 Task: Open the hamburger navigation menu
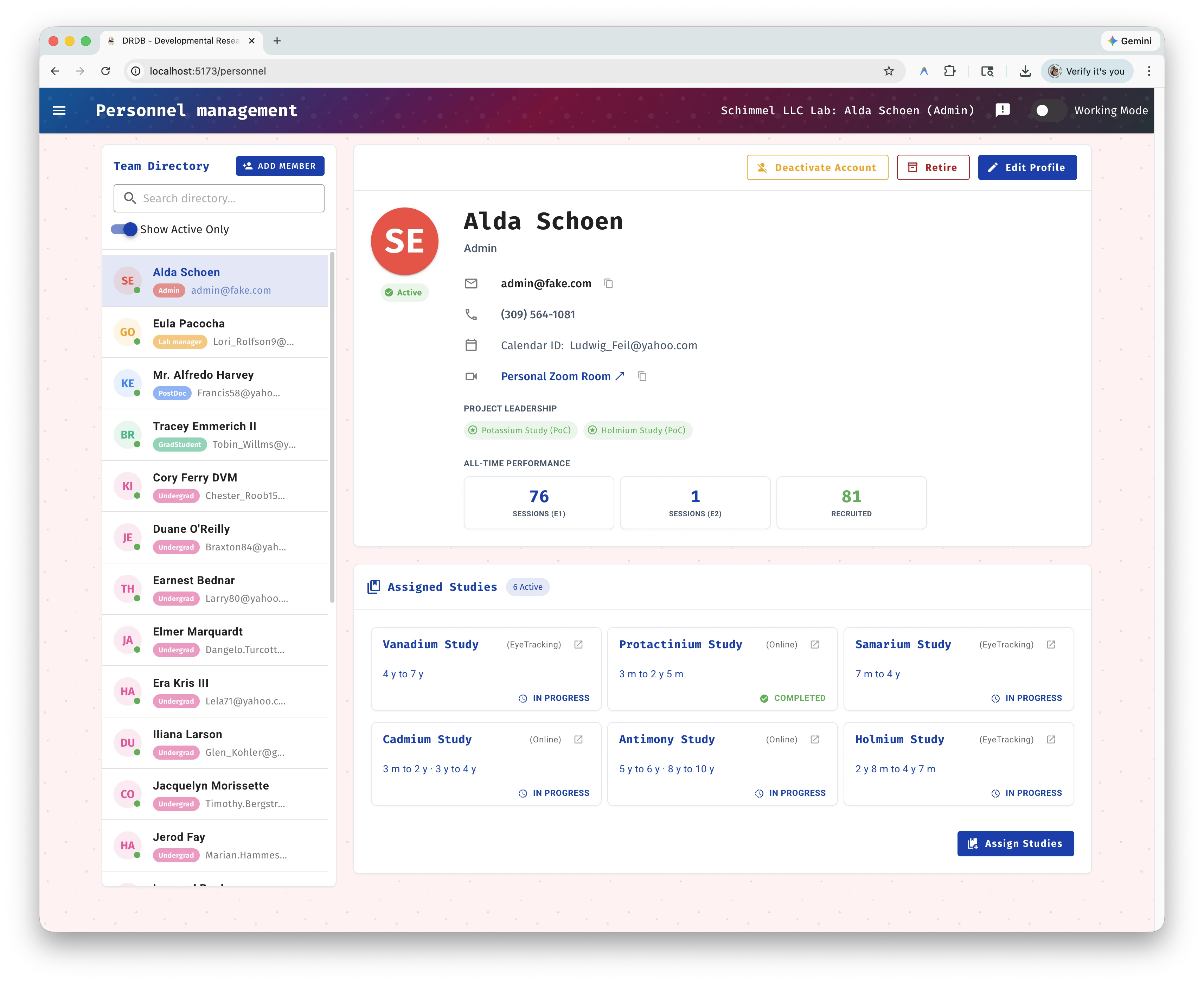pos(59,110)
